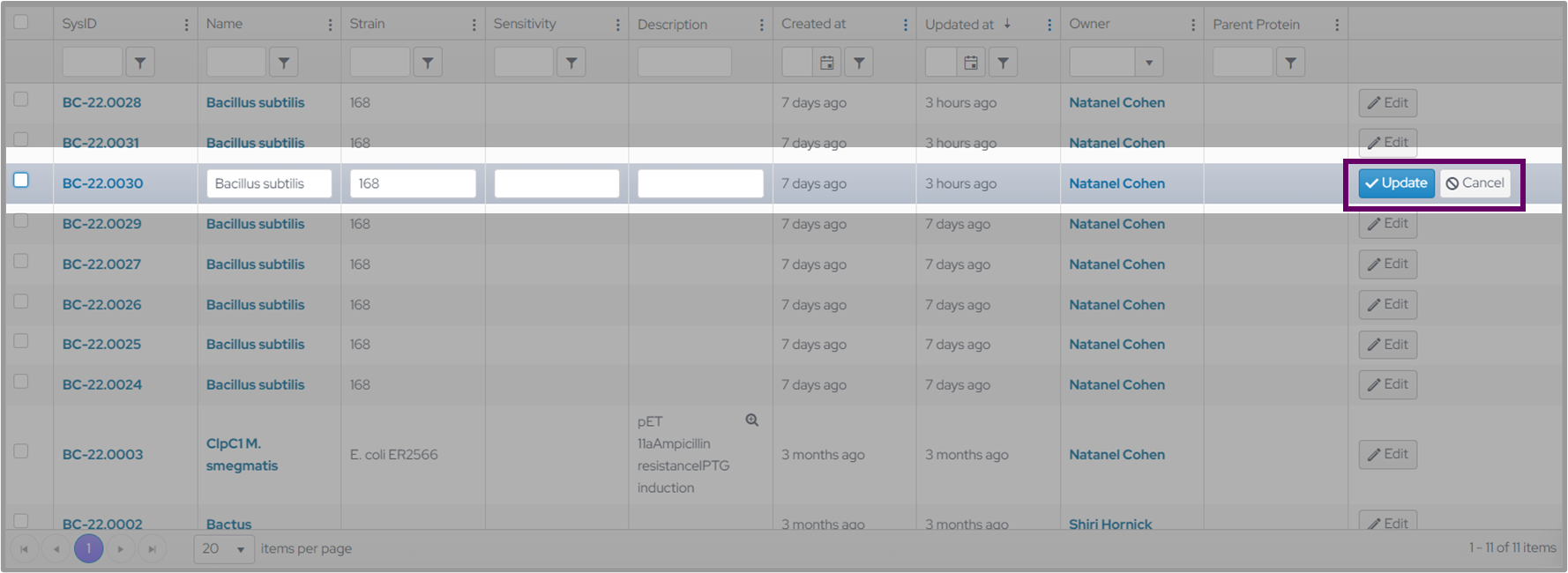Screen dimensions: 1568x573
Task: Open calendar picker in Created at filter
Action: coord(826,63)
